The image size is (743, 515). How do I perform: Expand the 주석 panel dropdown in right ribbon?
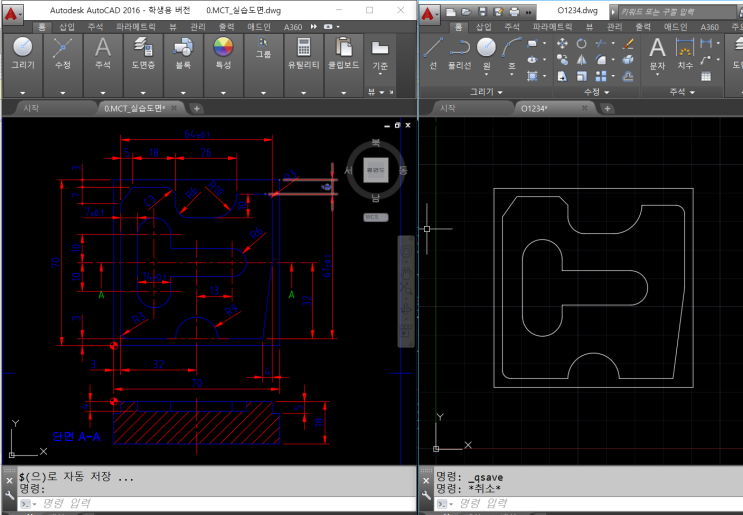(x=682, y=91)
